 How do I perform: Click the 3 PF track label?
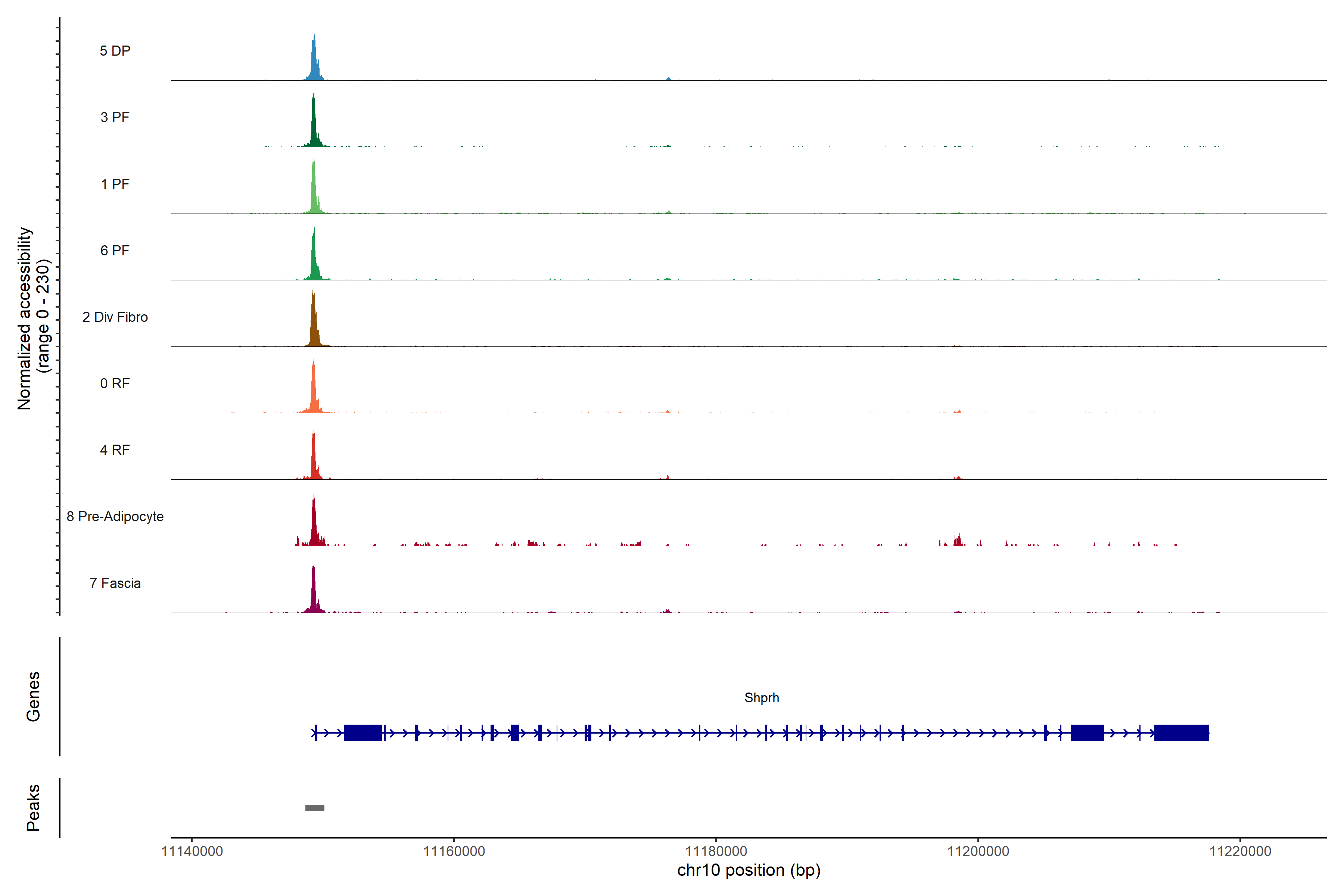tap(115, 117)
